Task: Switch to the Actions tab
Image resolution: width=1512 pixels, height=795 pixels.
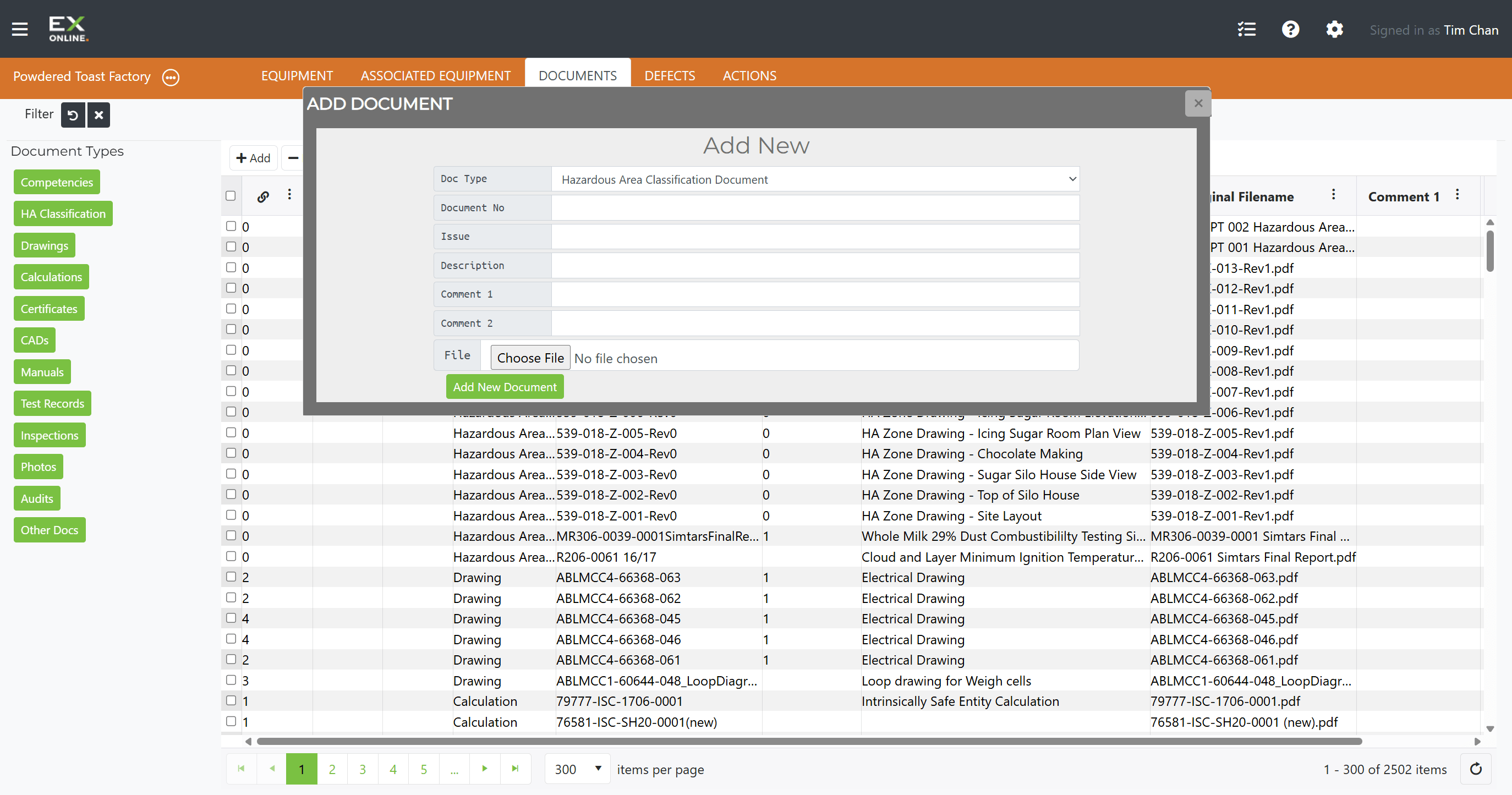Action: (749, 76)
